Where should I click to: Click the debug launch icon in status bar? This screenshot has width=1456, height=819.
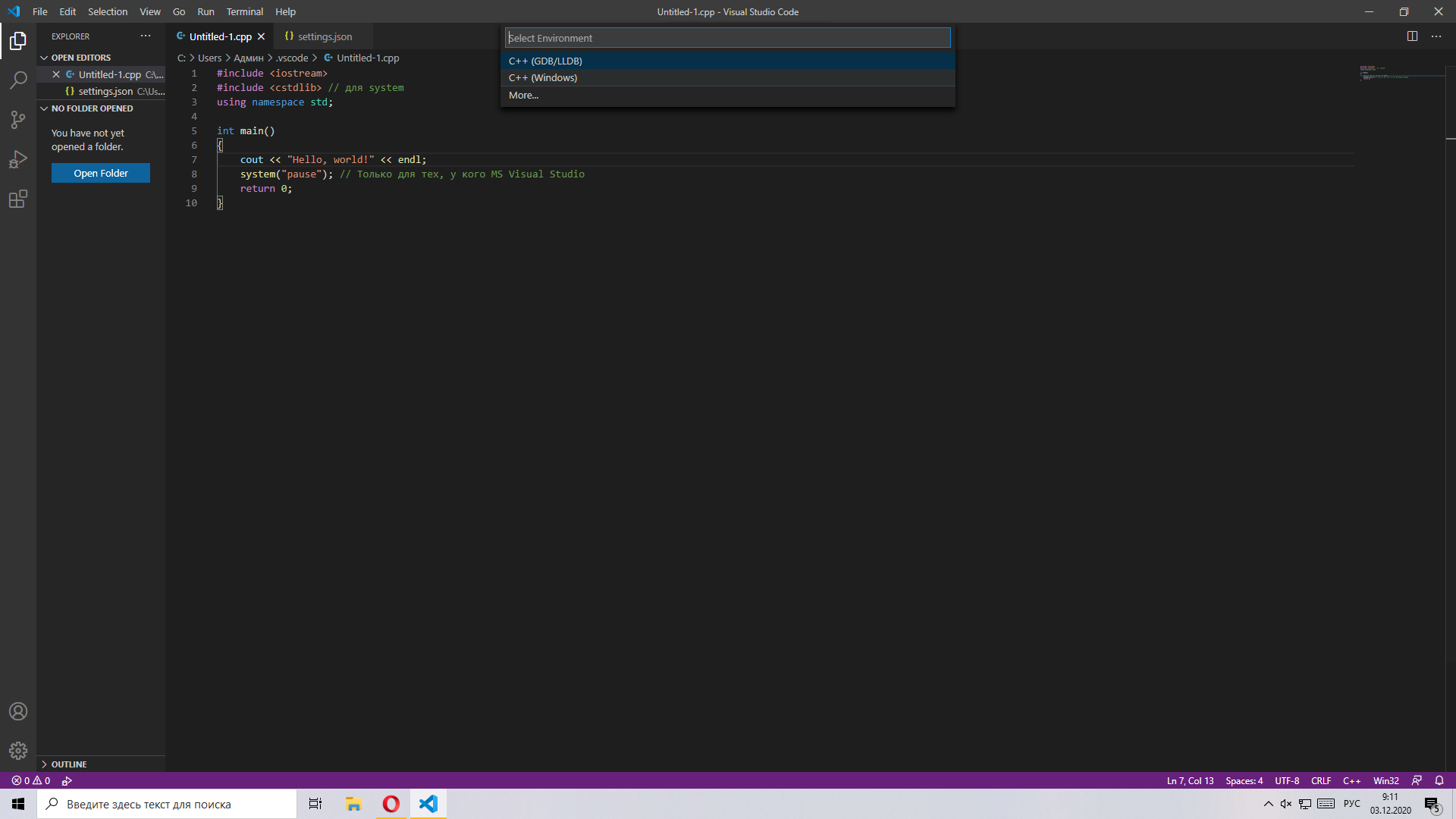point(67,780)
